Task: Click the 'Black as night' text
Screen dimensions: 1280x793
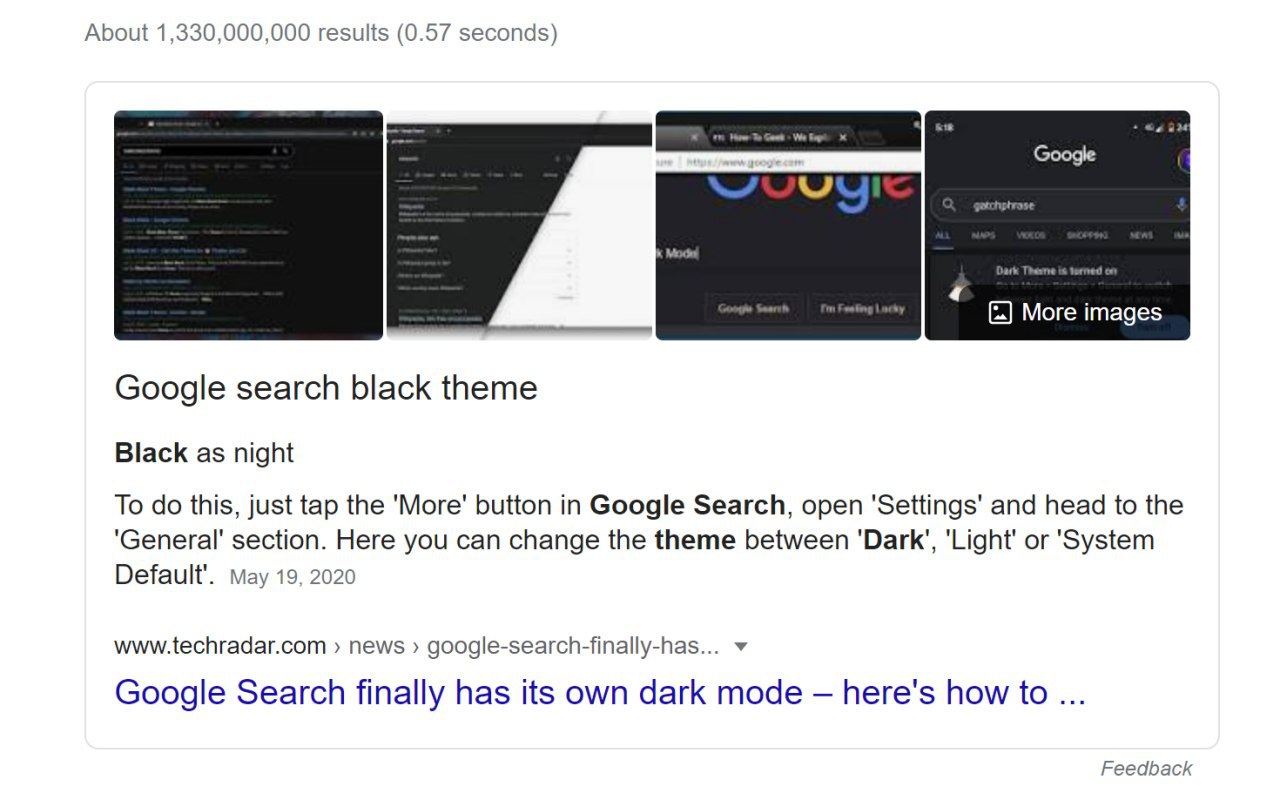Action: [x=204, y=453]
